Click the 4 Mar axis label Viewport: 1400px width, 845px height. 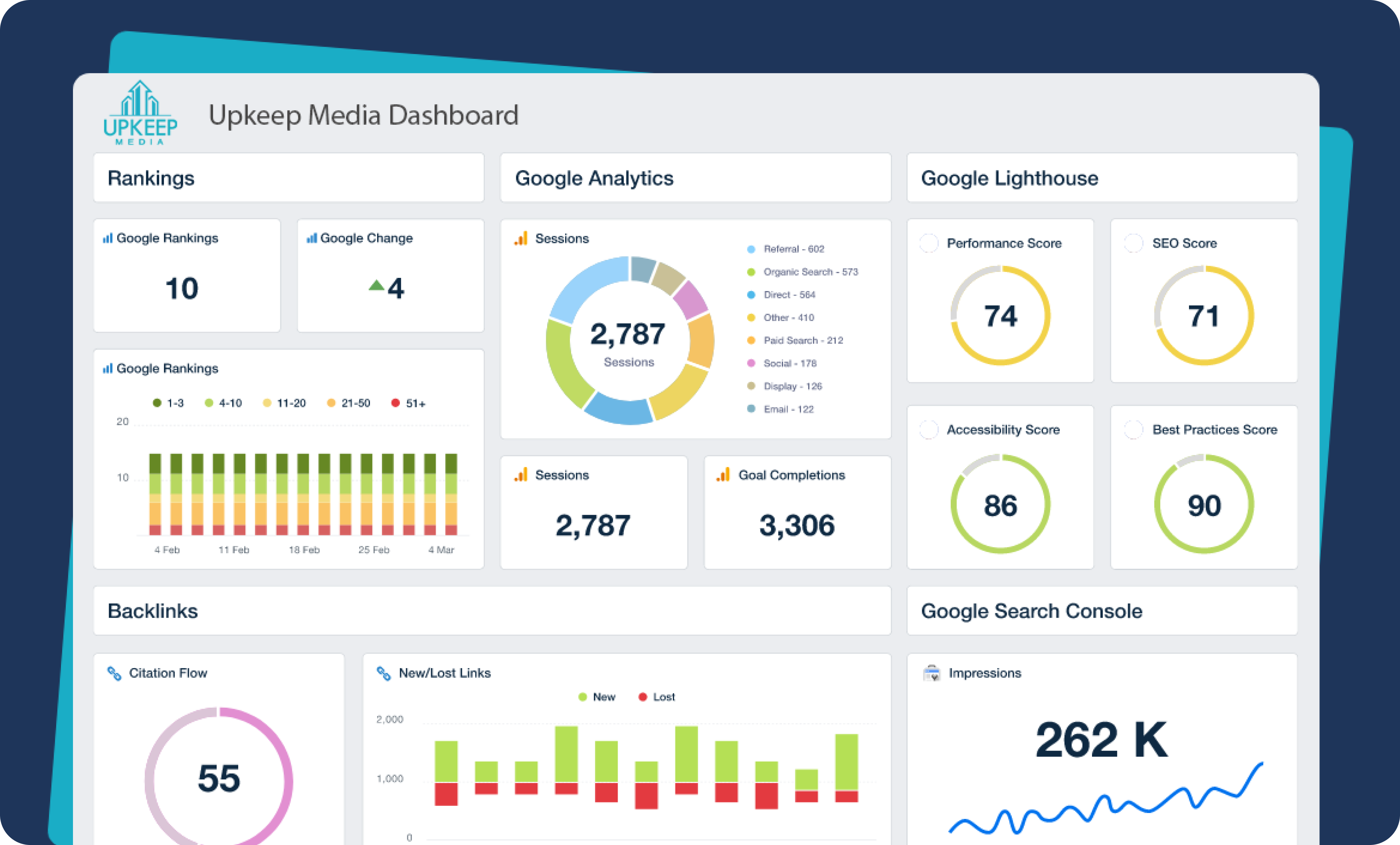[x=442, y=550]
